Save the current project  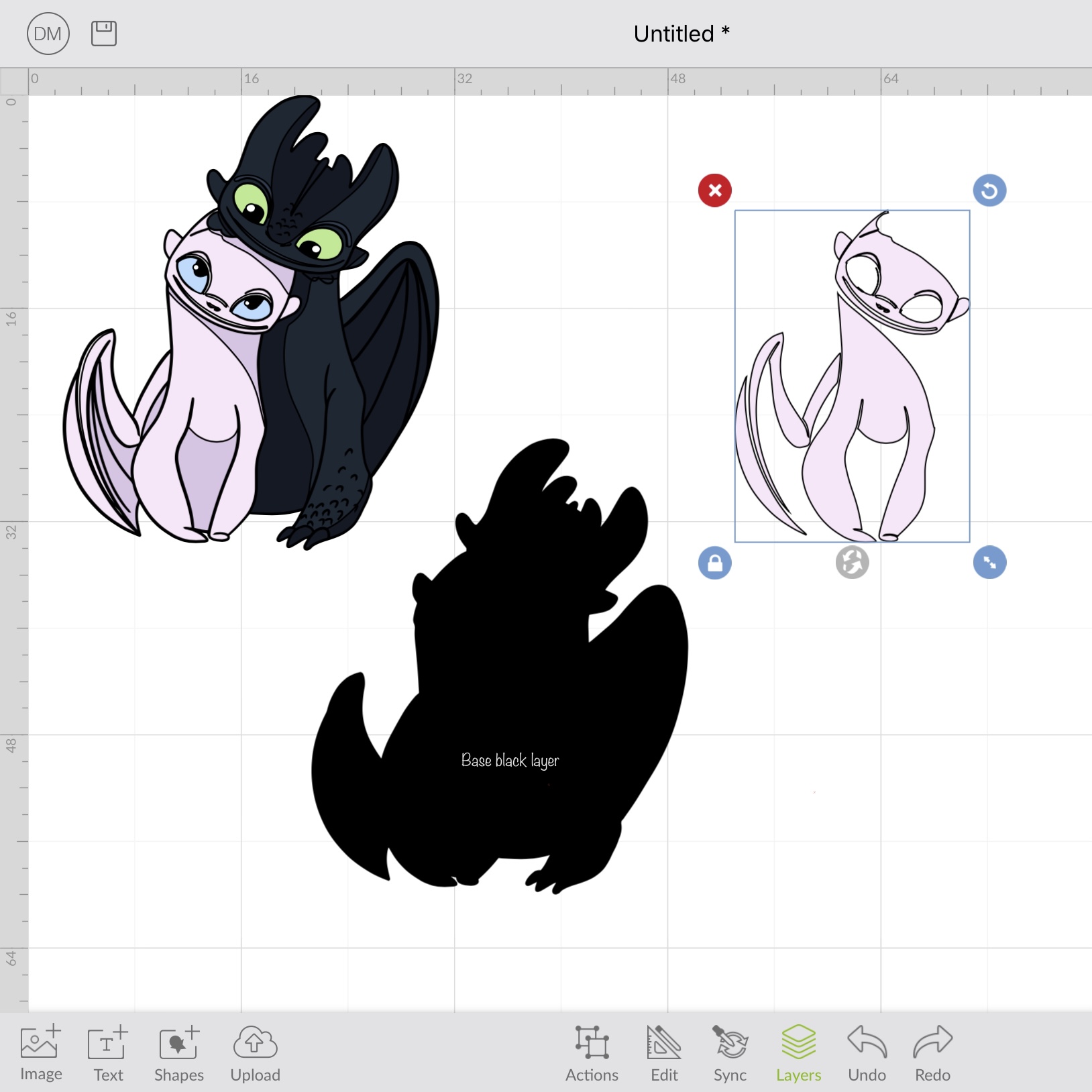(103, 33)
